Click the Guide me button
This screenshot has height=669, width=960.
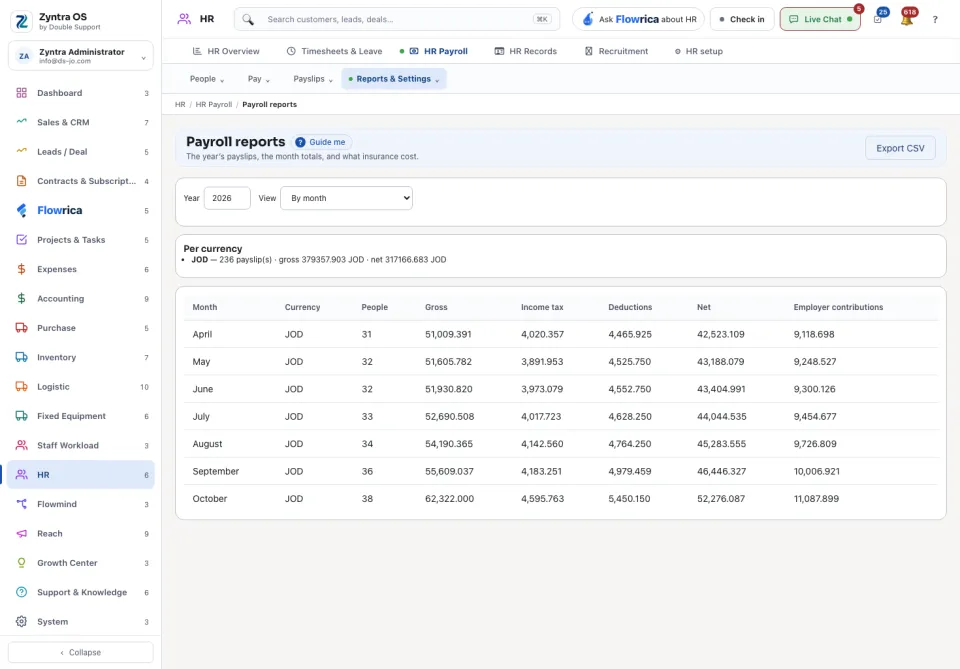pos(321,142)
